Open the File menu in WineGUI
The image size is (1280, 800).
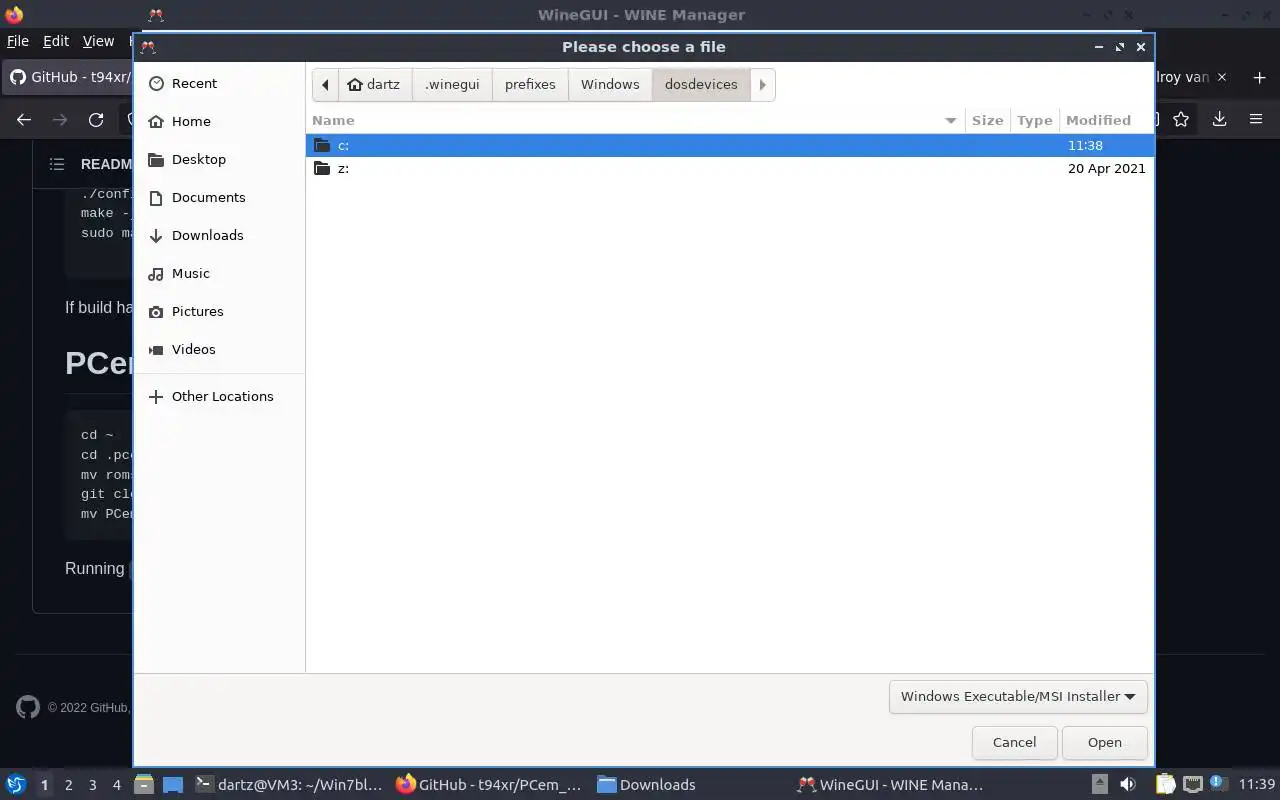coord(17,41)
